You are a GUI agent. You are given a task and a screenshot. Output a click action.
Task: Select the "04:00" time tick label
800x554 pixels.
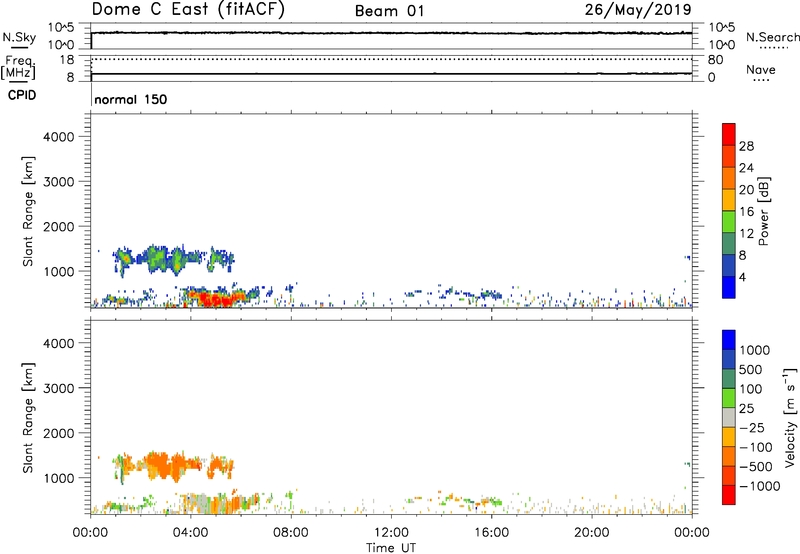click(x=190, y=533)
